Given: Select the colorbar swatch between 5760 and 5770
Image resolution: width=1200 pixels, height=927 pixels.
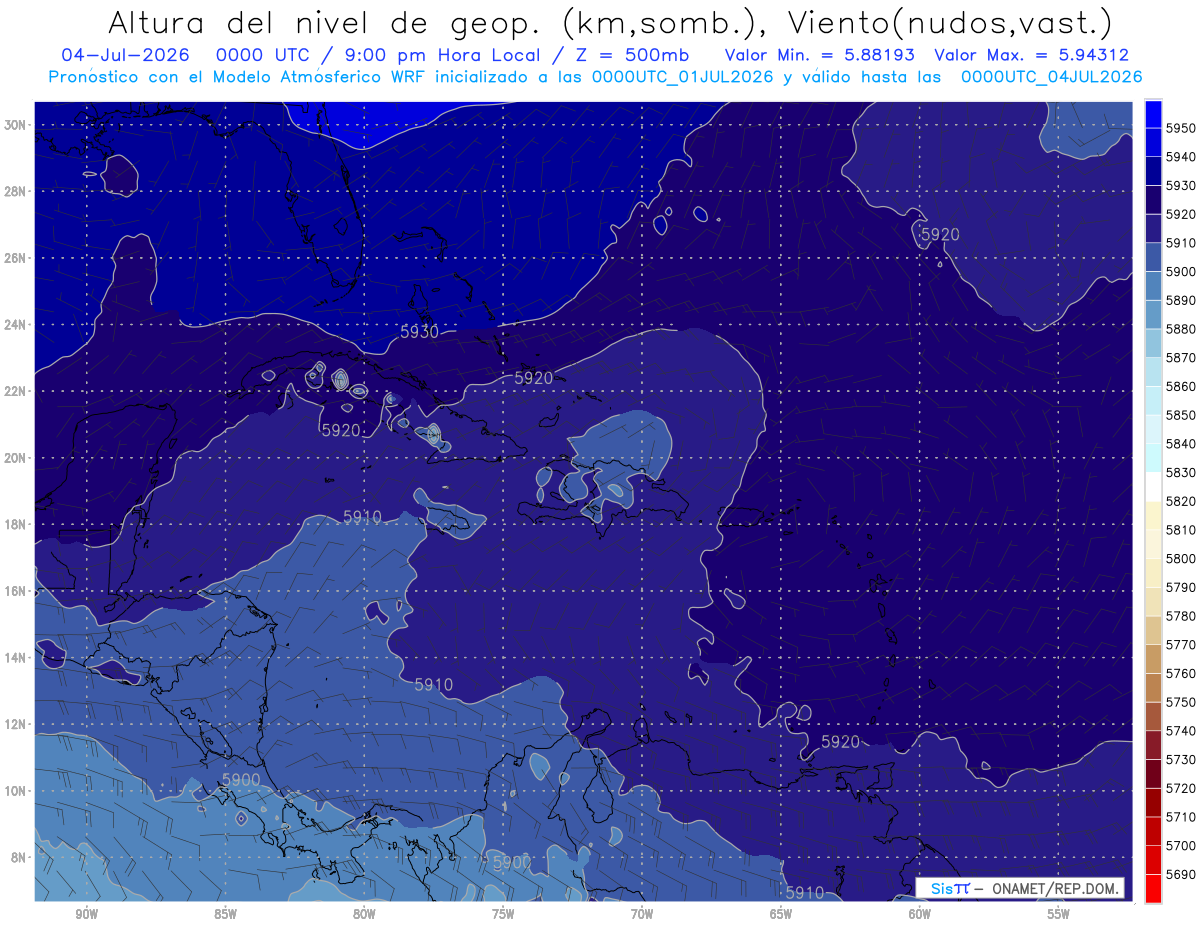Looking at the screenshot, I should pos(1153,659).
